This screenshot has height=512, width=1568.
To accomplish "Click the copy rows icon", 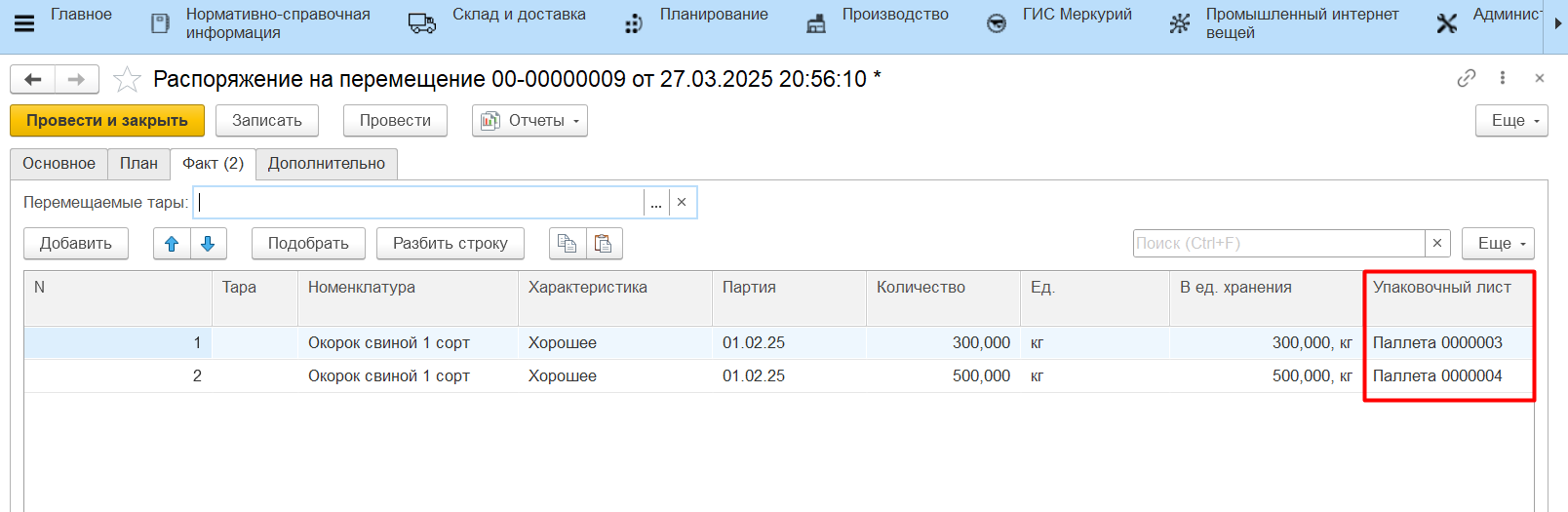I will tap(567, 244).
